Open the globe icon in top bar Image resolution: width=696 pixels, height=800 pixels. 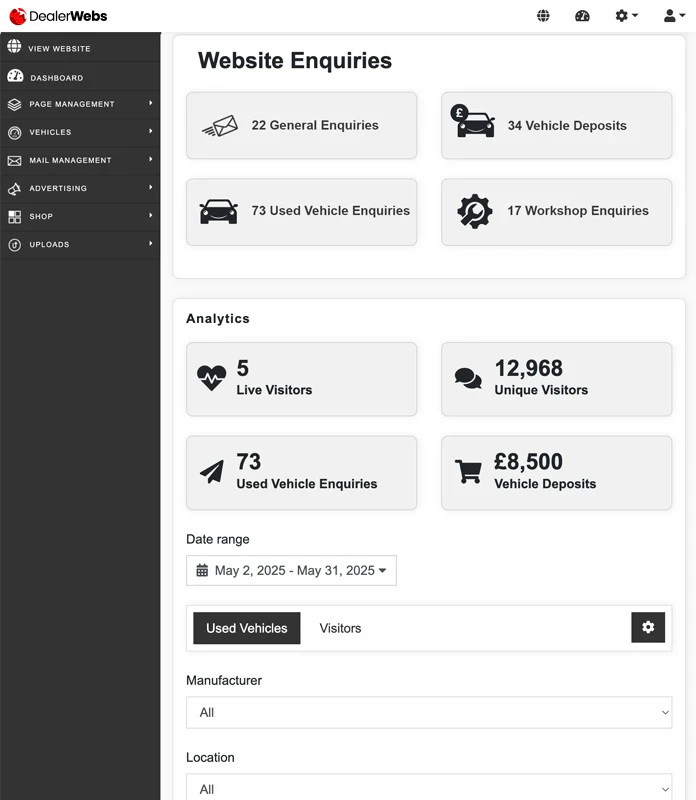543,16
